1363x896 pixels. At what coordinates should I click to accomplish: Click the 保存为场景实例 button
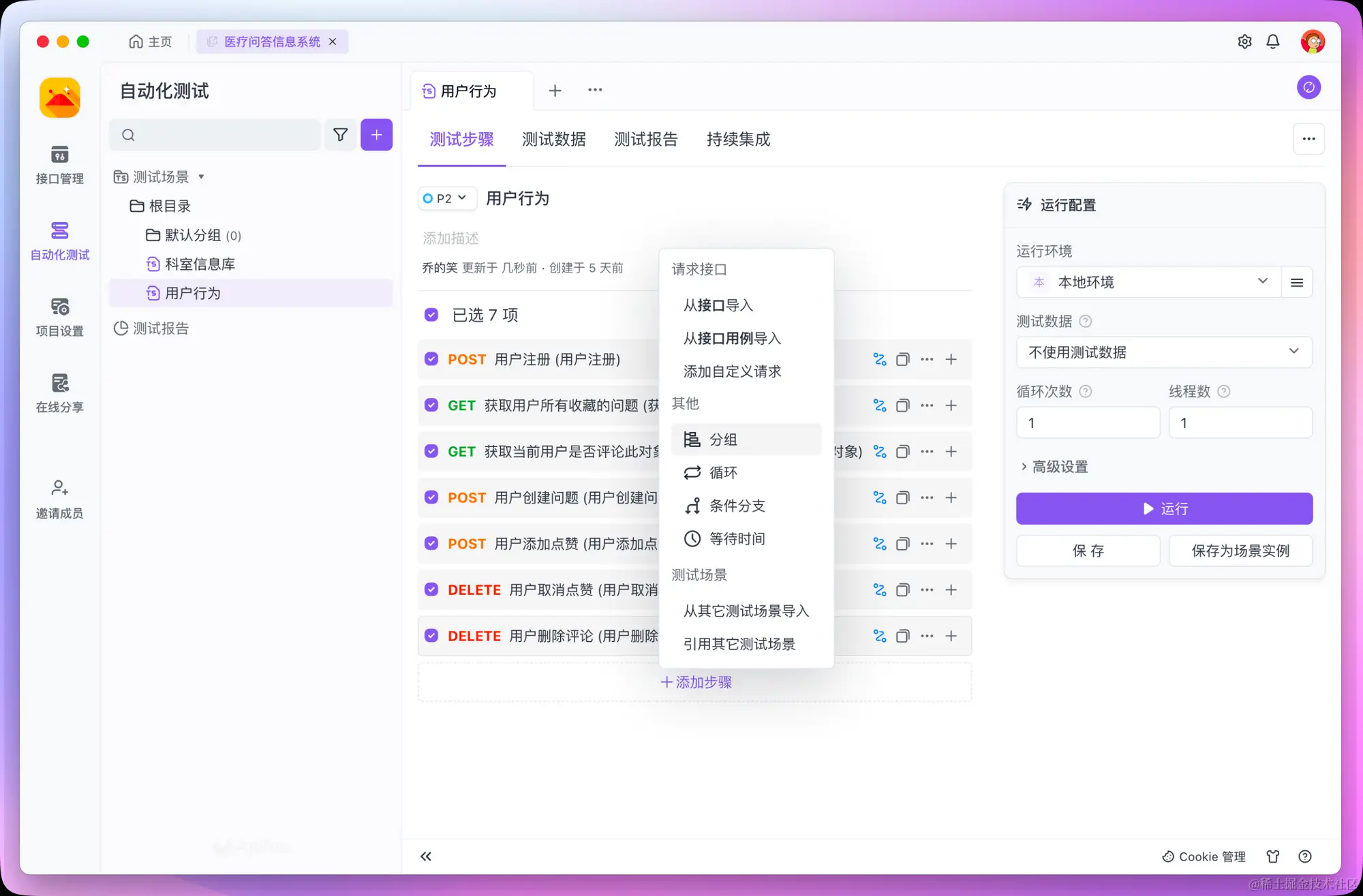coord(1240,551)
